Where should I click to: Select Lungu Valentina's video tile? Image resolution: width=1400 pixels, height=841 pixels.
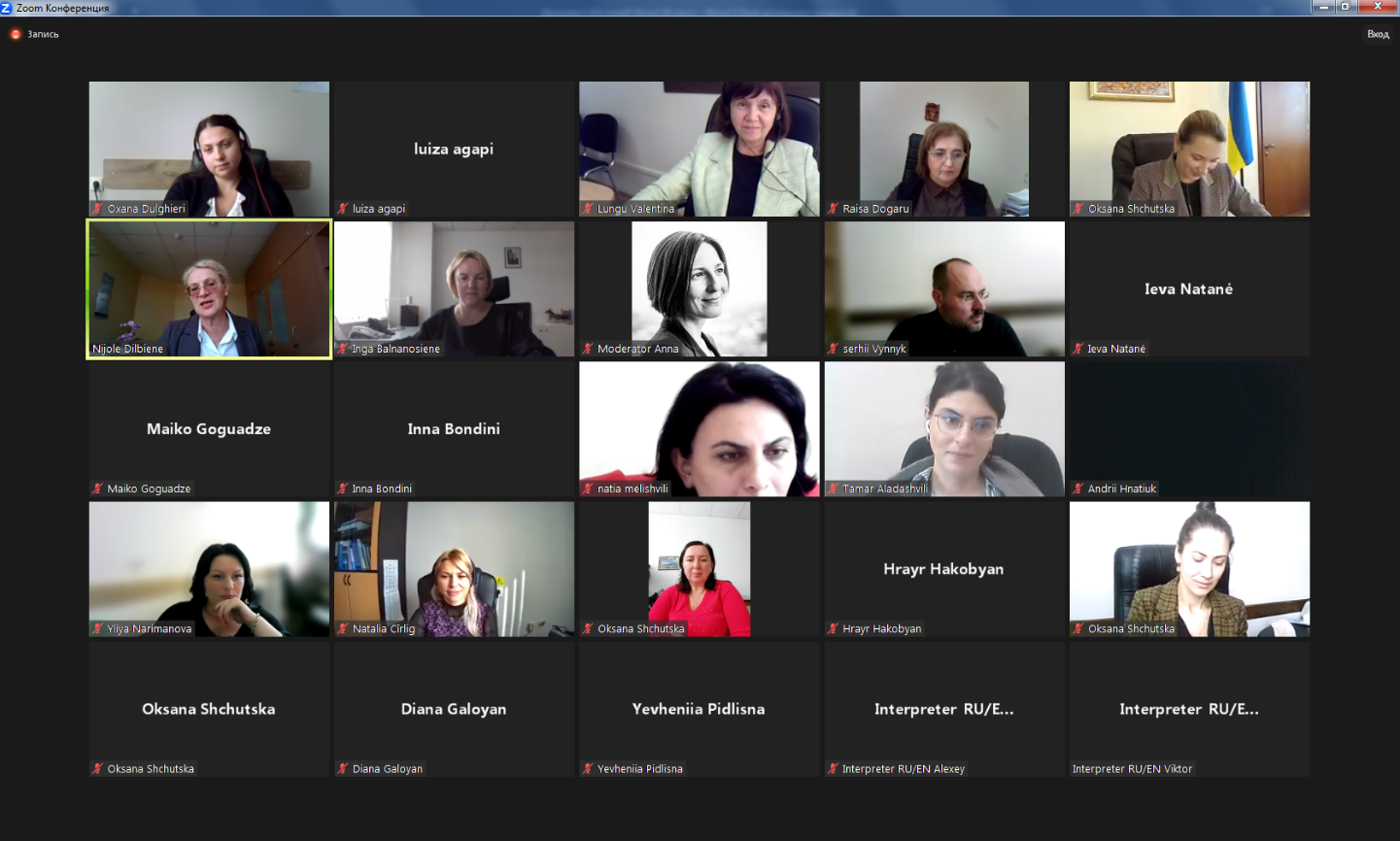pos(700,149)
